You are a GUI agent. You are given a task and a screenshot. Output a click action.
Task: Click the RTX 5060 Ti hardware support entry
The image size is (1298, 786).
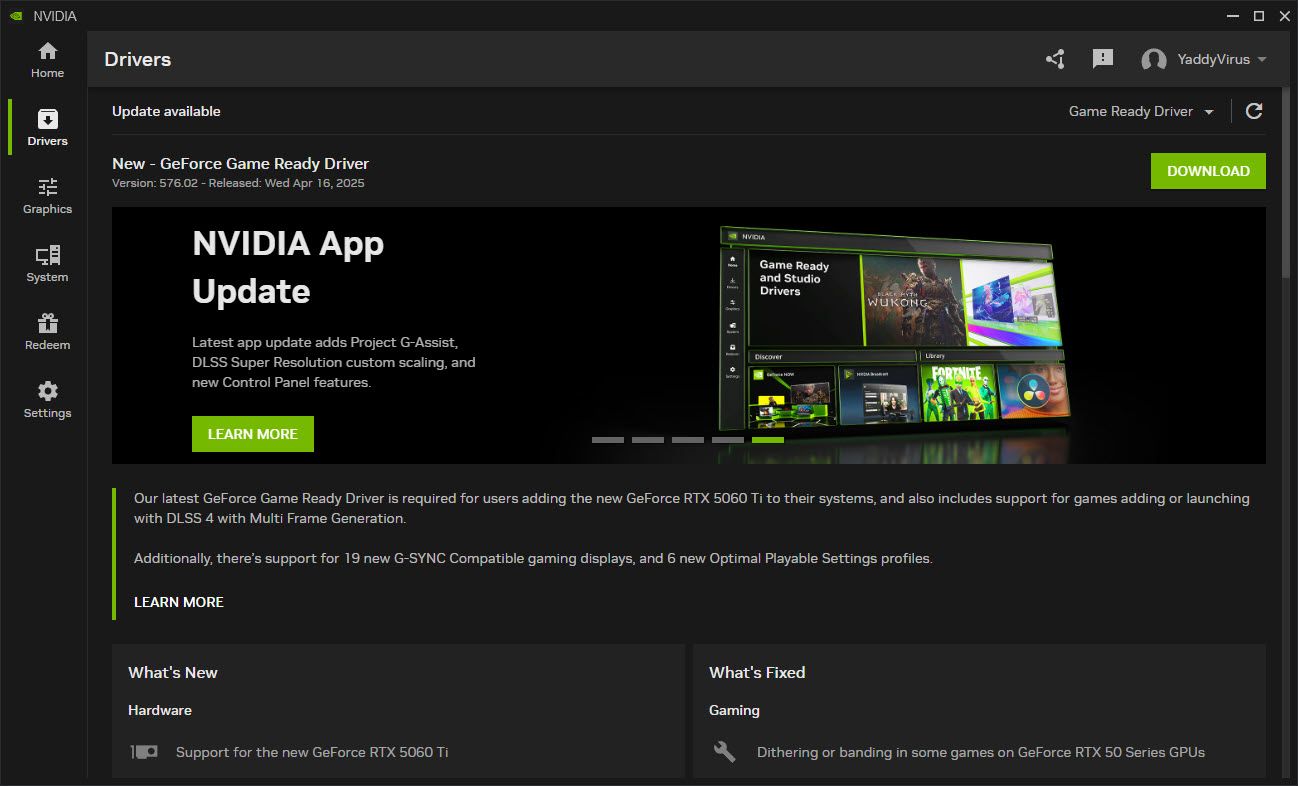coord(312,752)
